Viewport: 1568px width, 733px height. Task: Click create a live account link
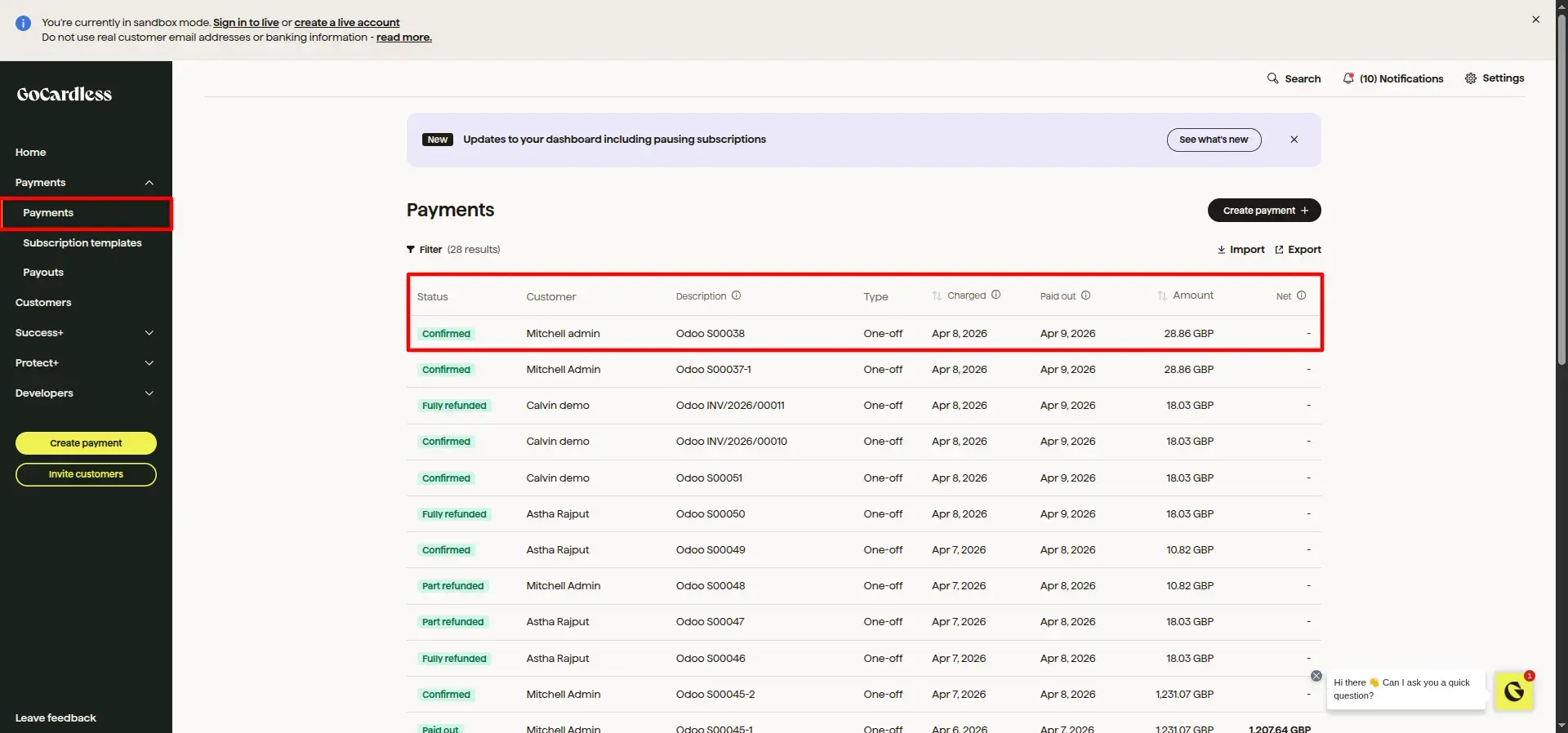(347, 23)
